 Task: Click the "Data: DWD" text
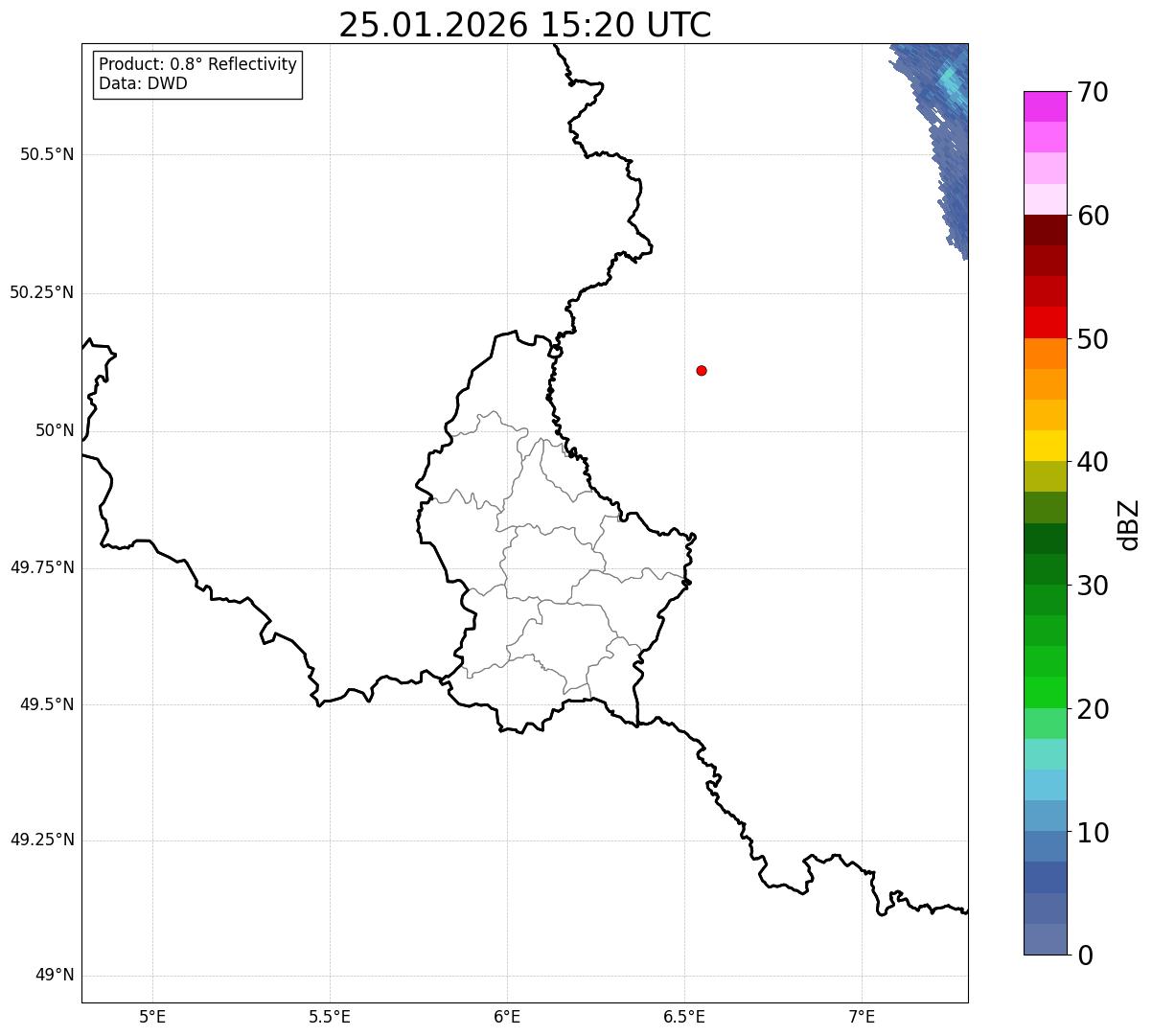point(144,83)
